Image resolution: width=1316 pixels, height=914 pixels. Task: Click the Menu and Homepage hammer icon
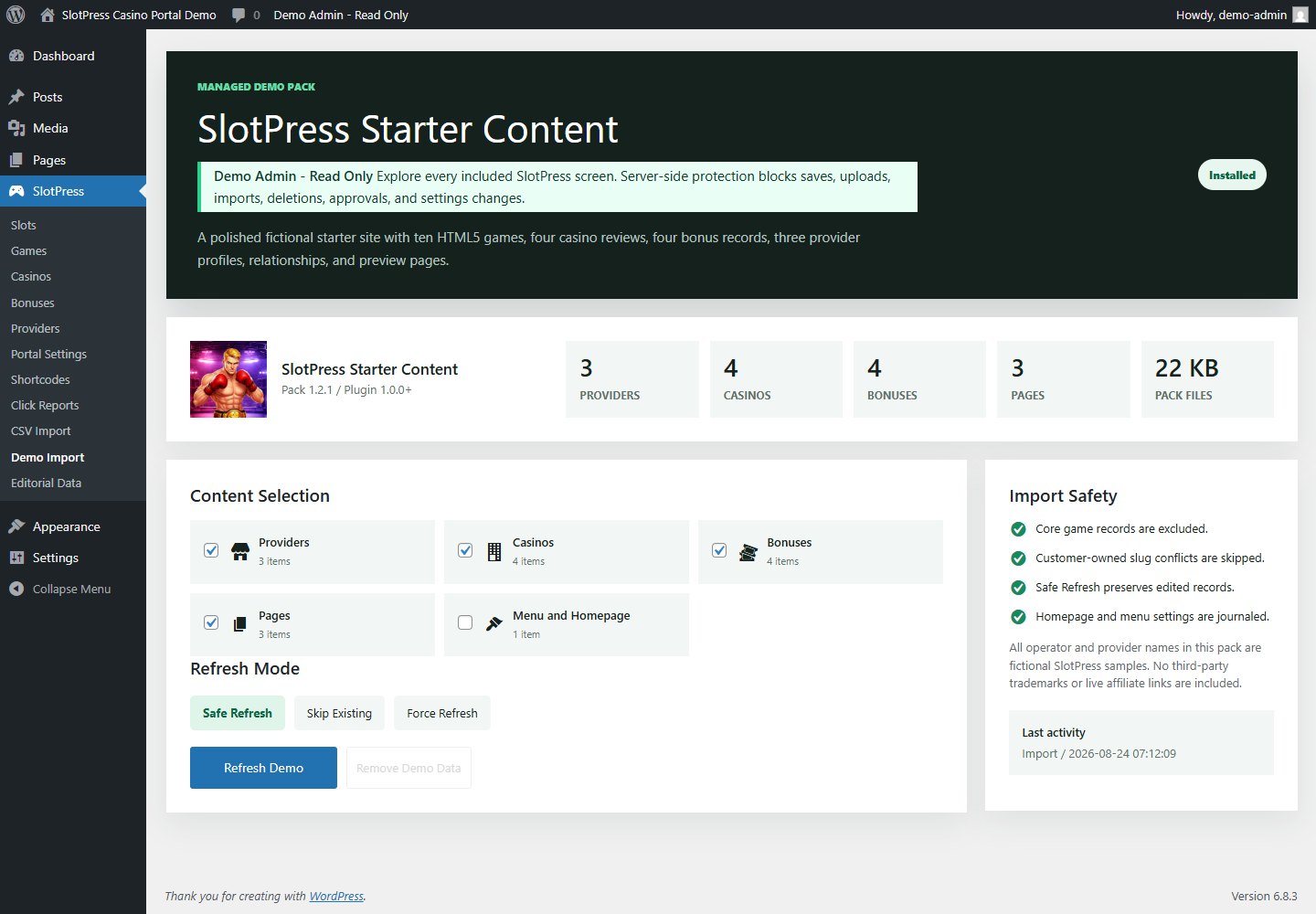[x=494, y=623]
